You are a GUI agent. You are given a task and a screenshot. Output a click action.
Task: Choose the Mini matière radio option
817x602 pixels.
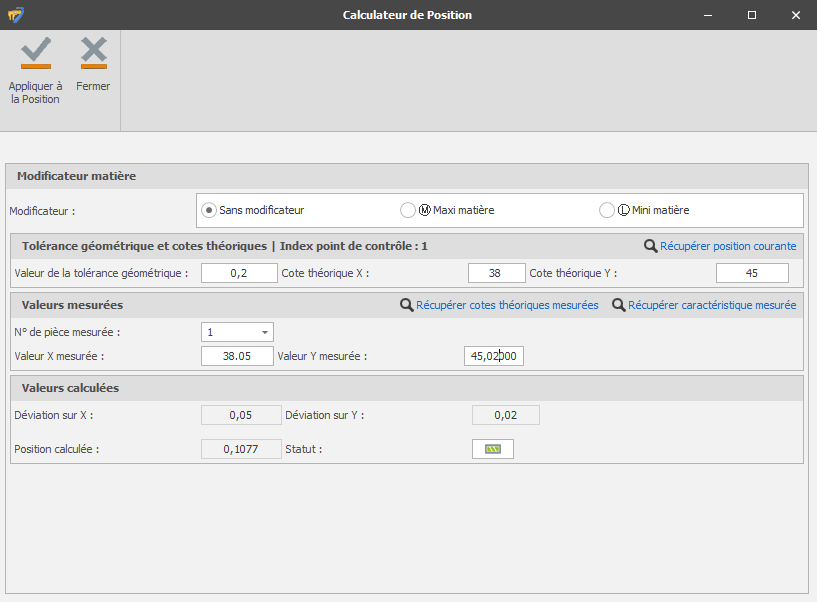point(607,210)
